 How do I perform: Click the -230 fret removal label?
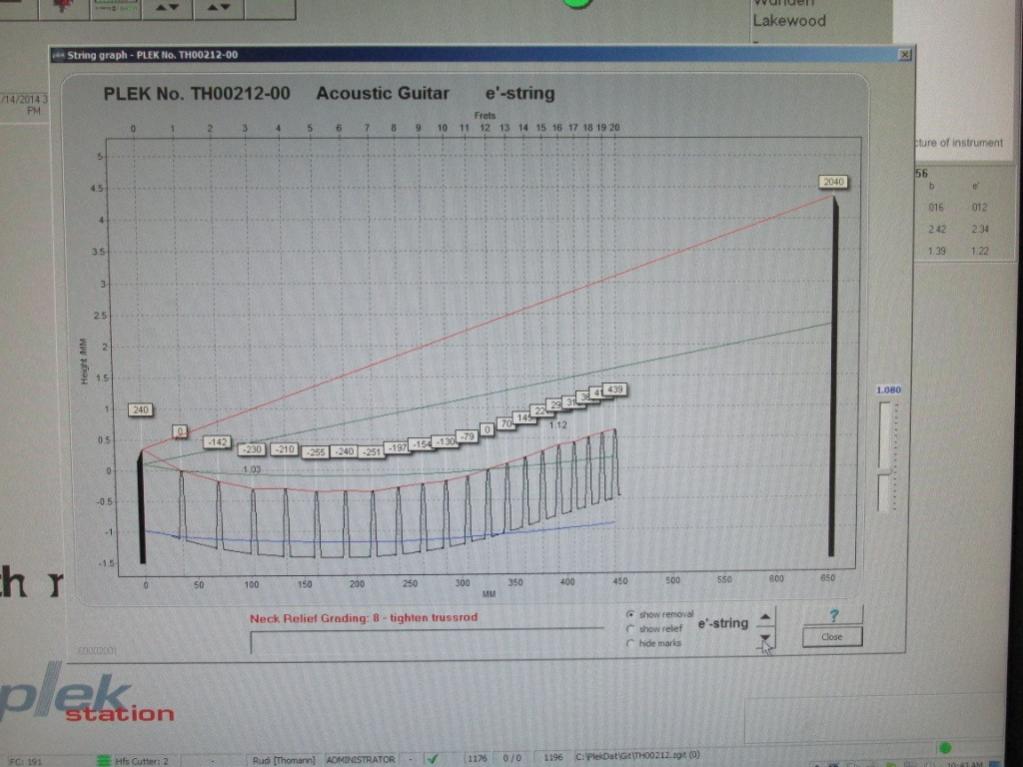click(252, 449)
